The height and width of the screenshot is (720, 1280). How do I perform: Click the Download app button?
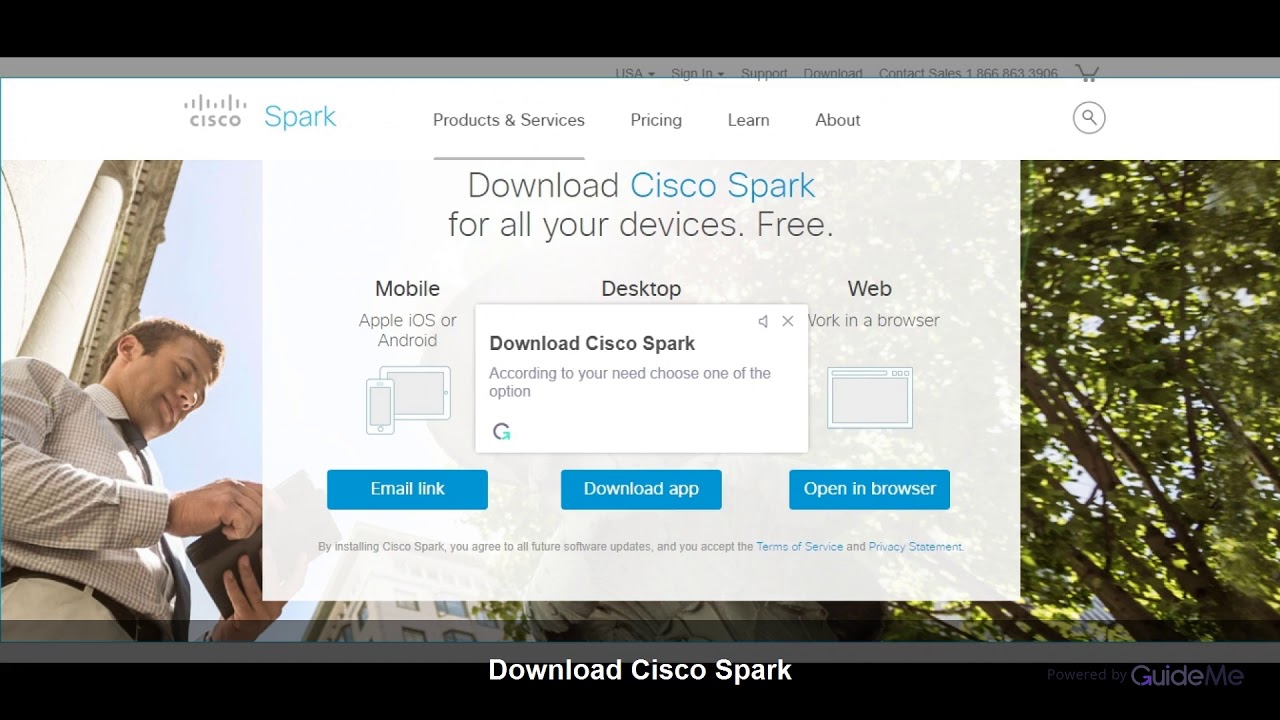tap(641, 489)
